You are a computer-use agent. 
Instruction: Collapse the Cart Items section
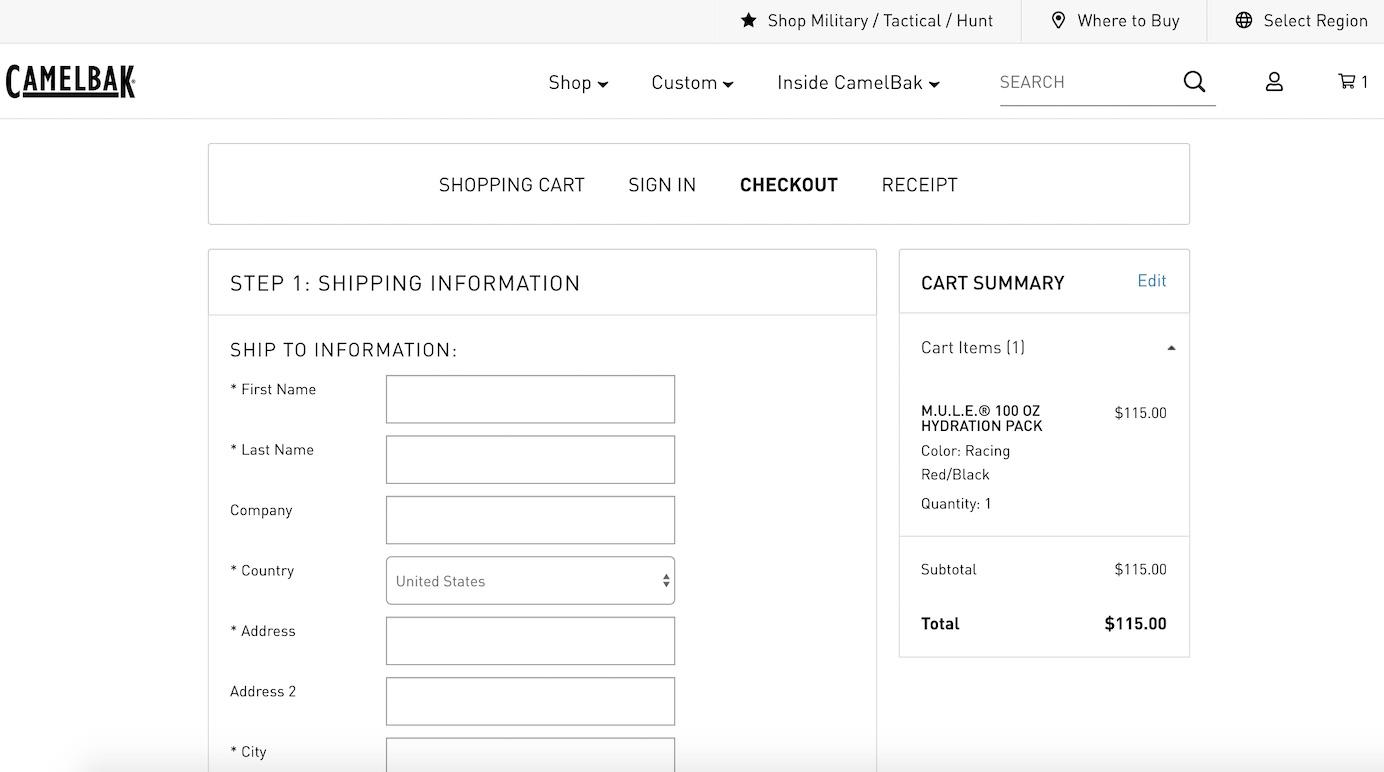[1171, 348]
